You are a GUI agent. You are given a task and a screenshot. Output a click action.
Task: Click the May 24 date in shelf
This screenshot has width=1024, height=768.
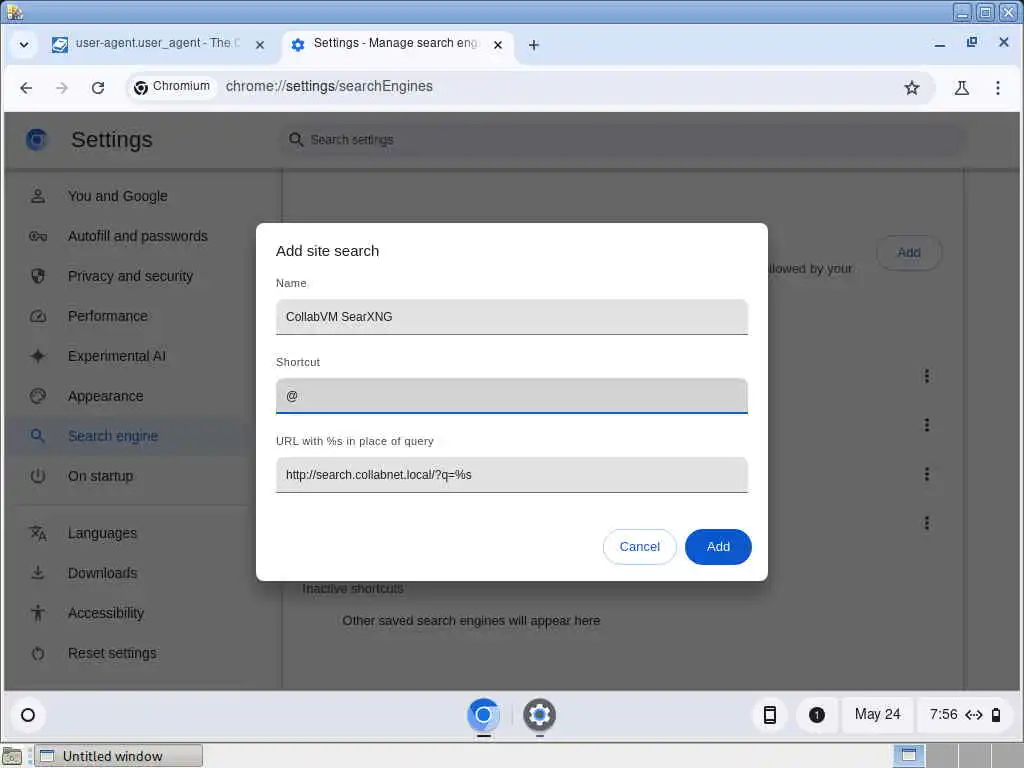click(877, 714)
